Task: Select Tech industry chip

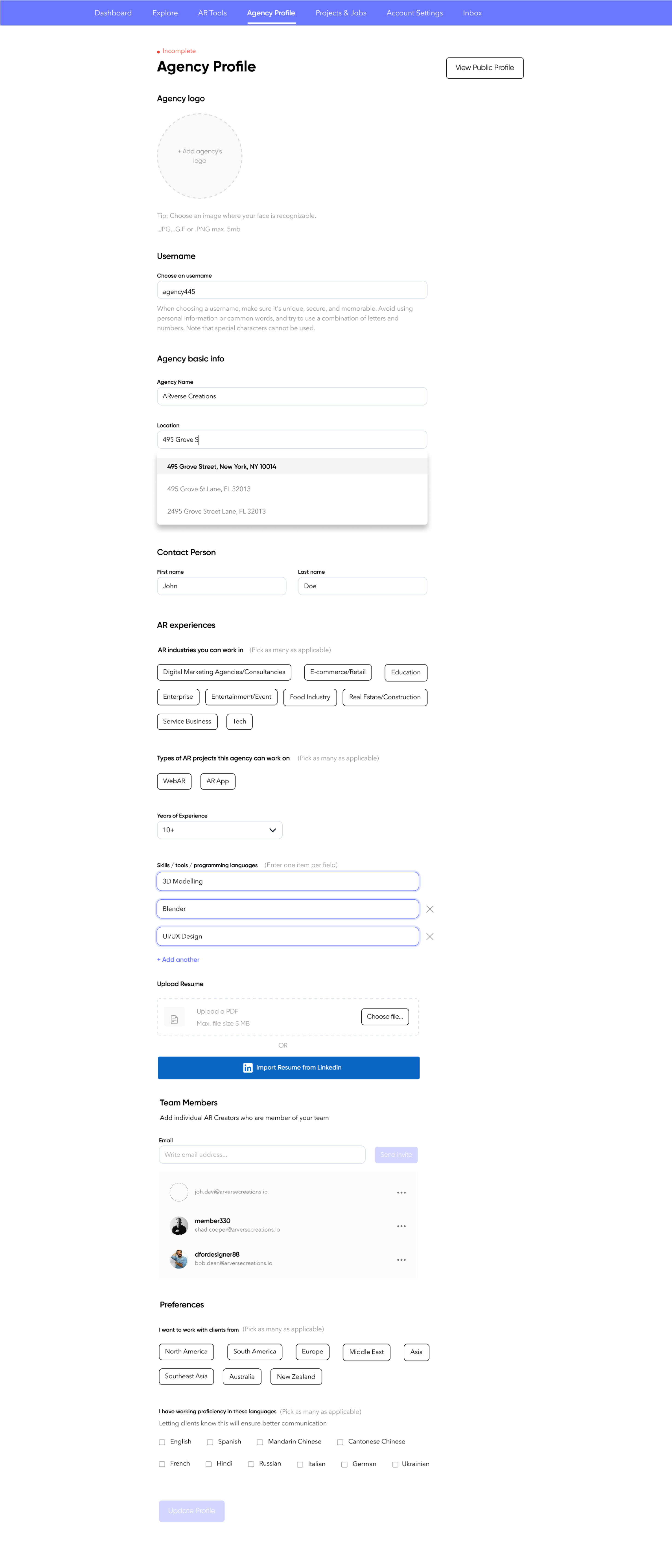Action: tap(239, 721)
